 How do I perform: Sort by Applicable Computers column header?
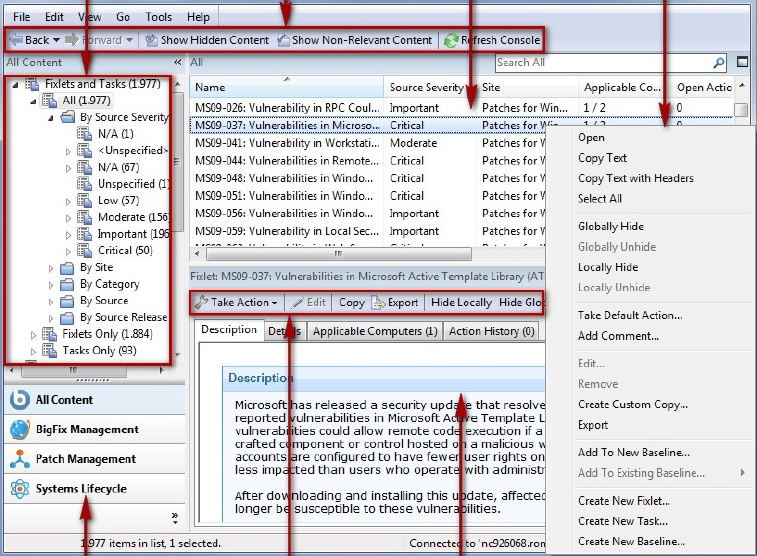(622, 87)
